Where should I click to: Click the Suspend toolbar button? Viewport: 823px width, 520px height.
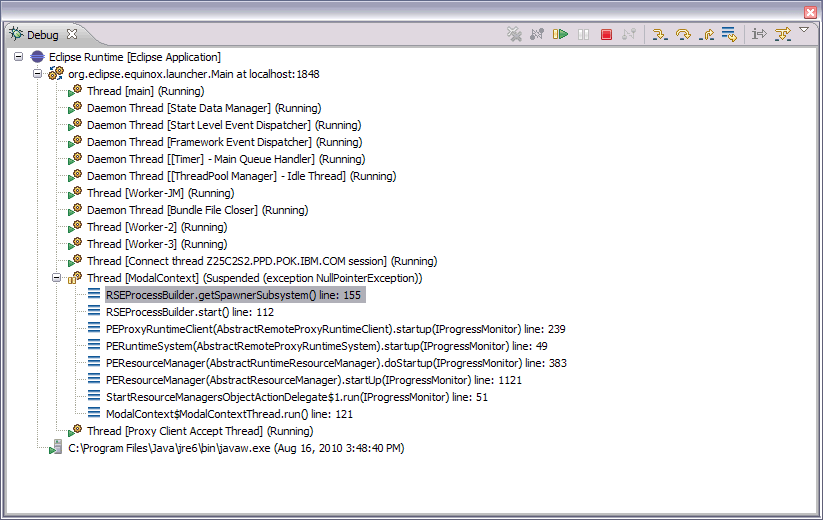pos(583,35)
